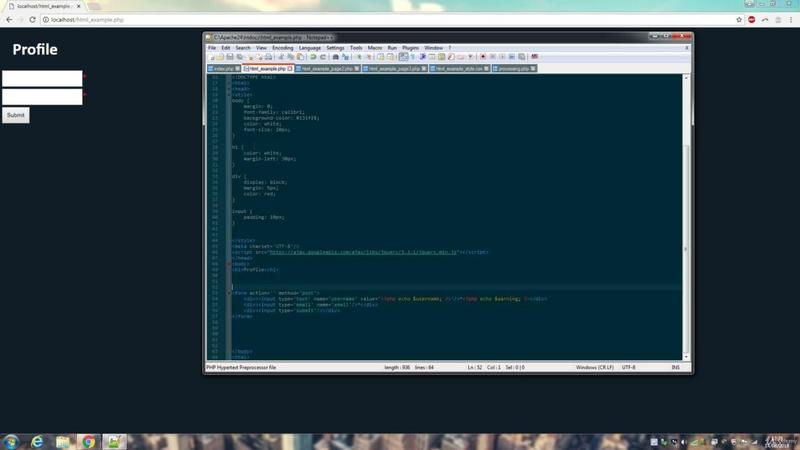The height and width of the screenshot is (450, 800).
Task: Click the Synchronize Vertical Scrolling icon
Action: (381, 57)
